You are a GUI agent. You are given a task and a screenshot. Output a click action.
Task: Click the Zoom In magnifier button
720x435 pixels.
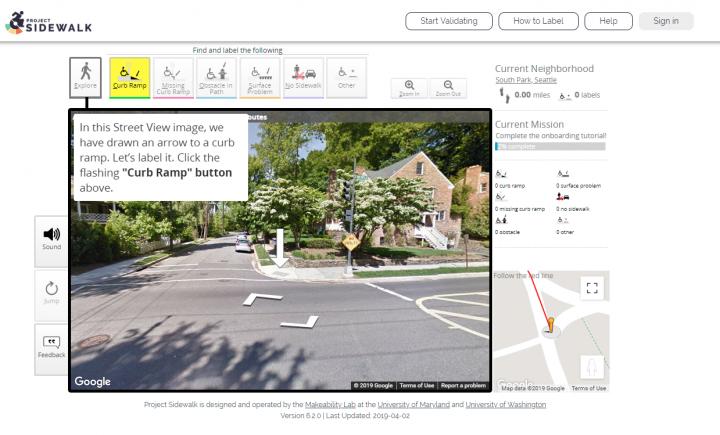[409, 88]
